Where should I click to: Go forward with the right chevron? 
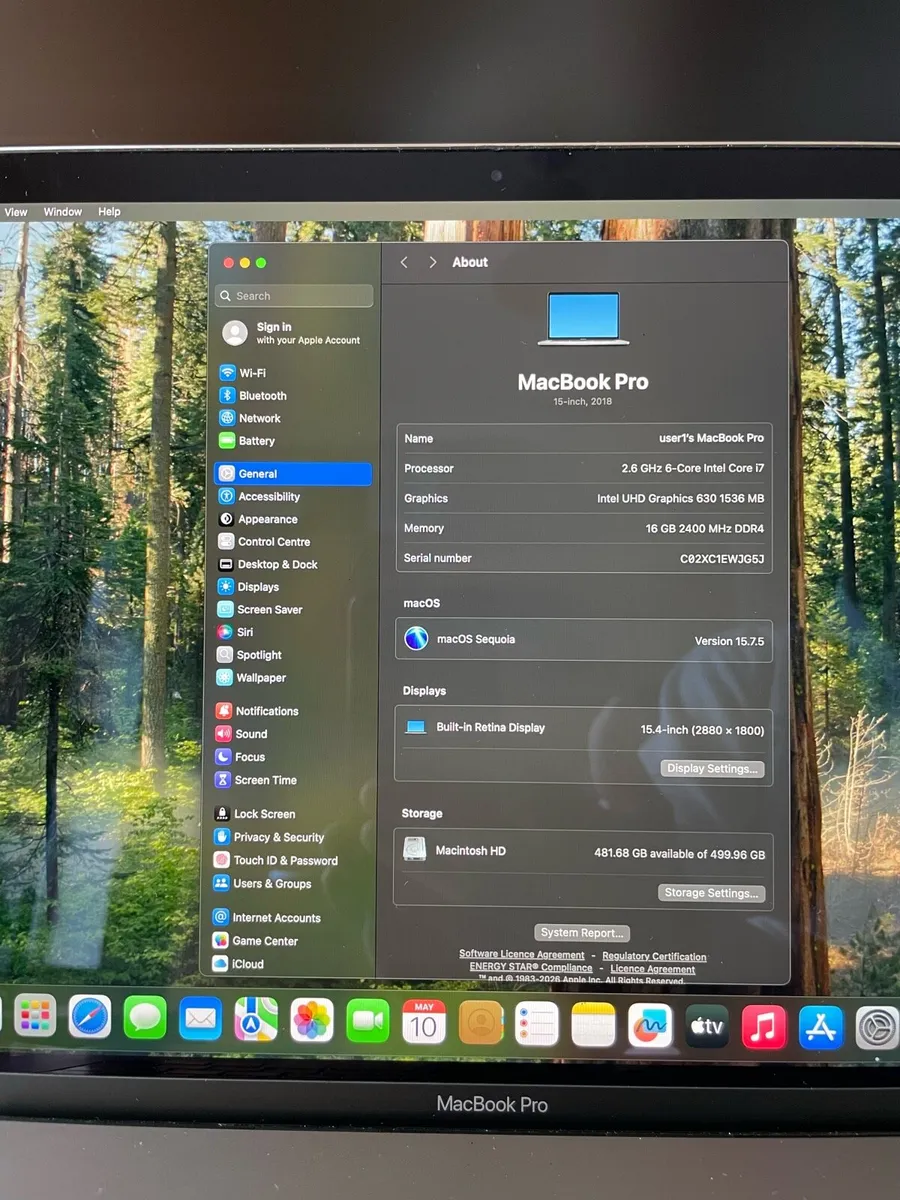[432, 262]
